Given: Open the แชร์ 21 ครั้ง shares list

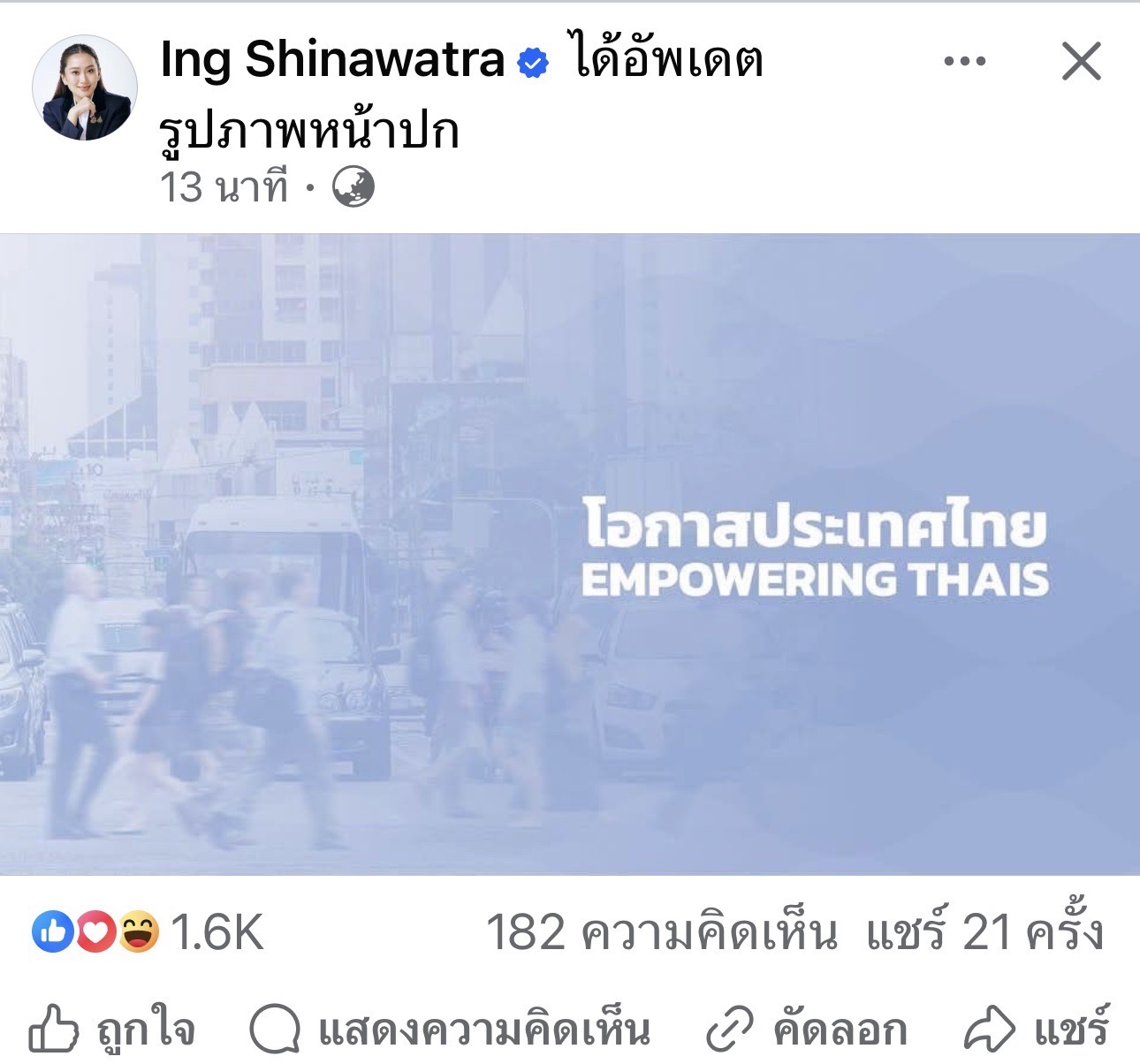Looking at the screenshot, I should click(984, 932).
